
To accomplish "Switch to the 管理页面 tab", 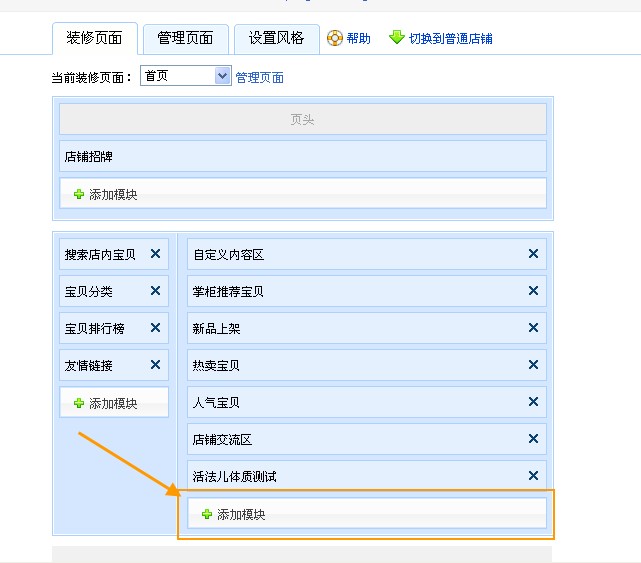I will click(185, 38).
